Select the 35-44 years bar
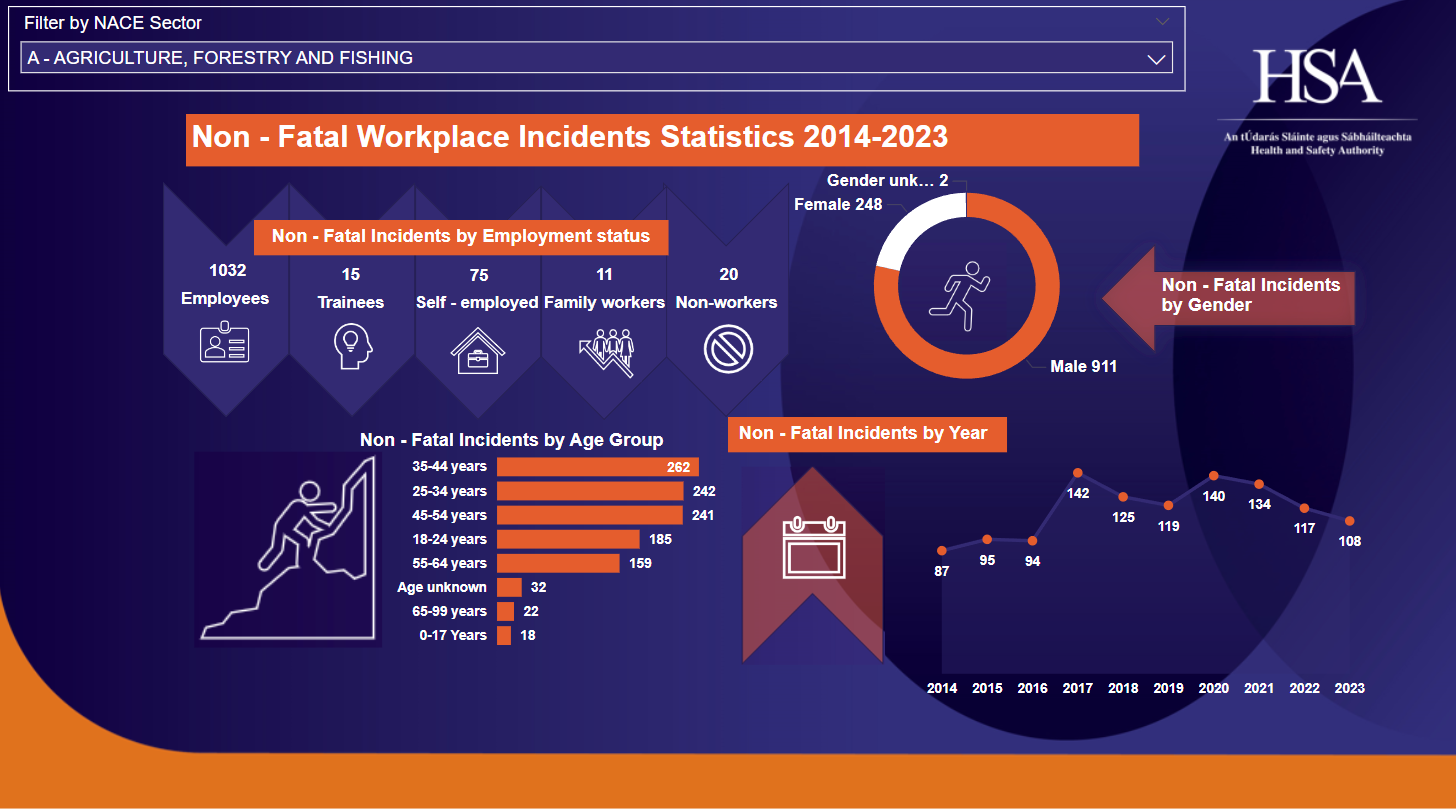 pyautogui.click(x=597, y=467)
